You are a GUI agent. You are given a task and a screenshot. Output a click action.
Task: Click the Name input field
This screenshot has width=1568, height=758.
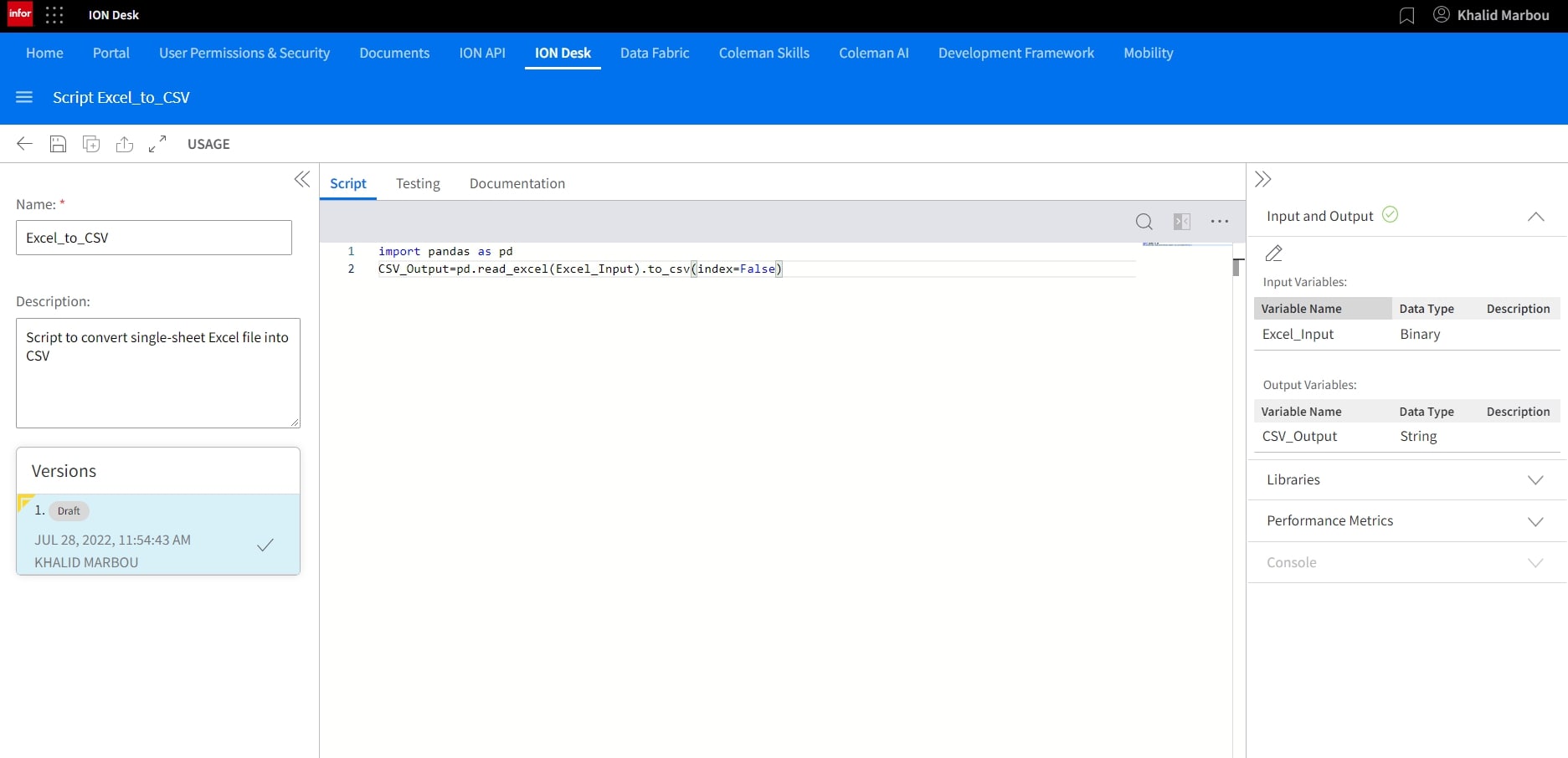pos(154,238)
